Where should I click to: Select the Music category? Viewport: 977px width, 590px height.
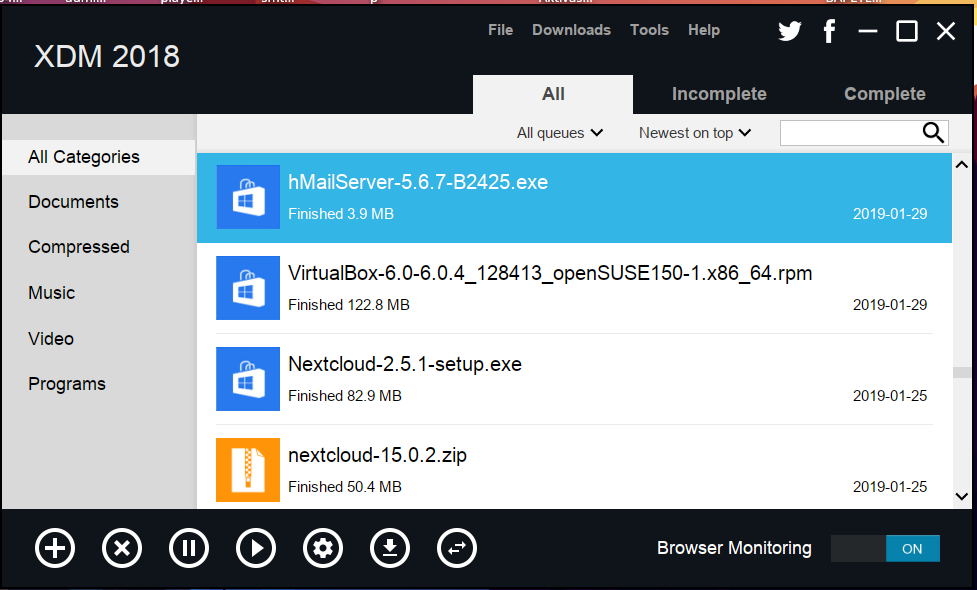click(52, 293)
